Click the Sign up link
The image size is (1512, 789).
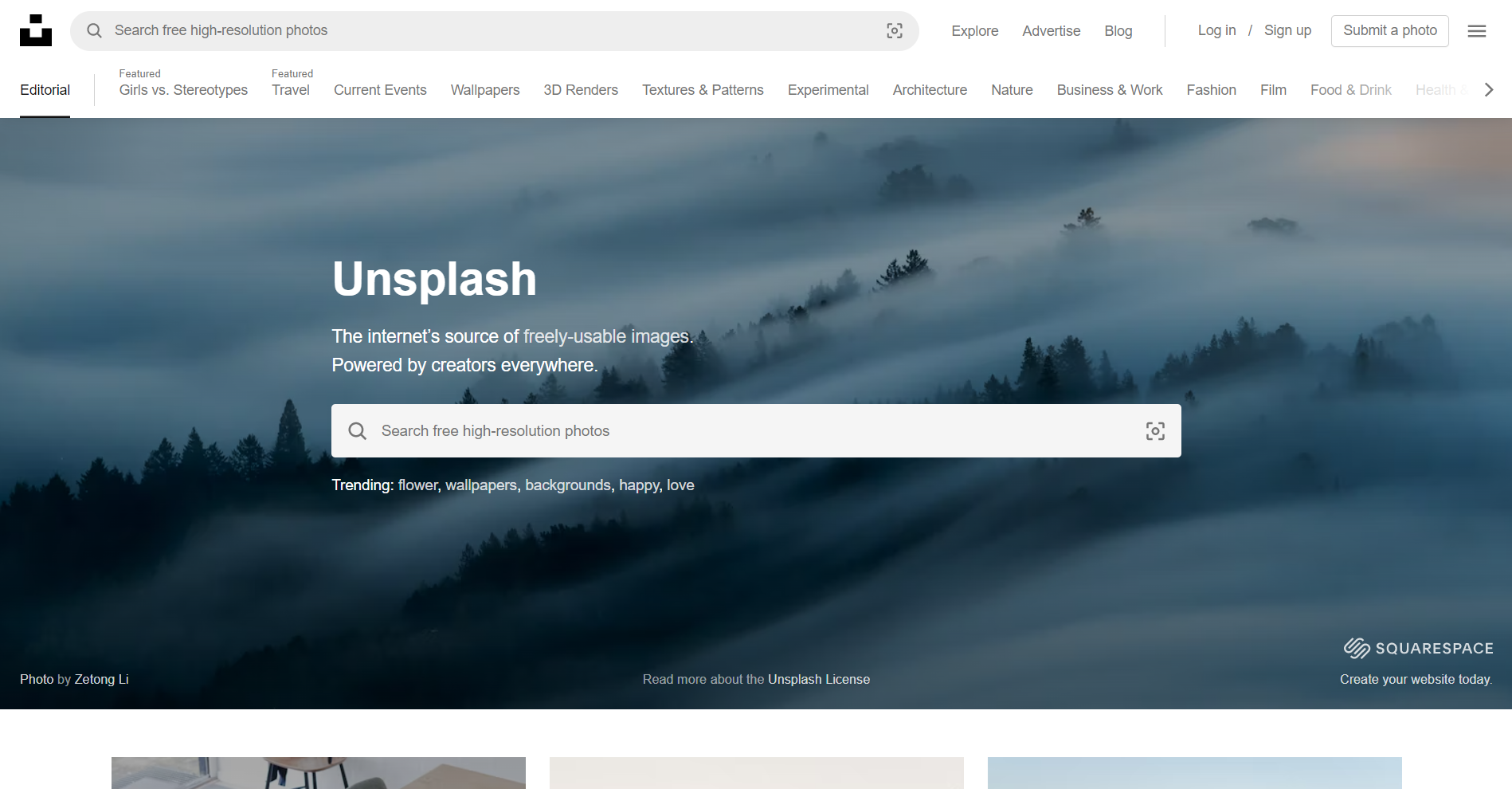(1287, 30)
